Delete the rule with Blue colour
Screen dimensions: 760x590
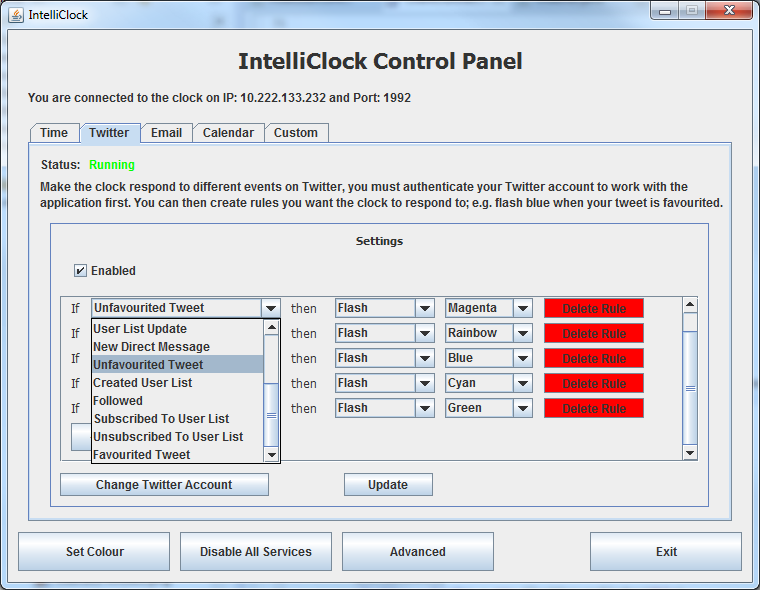click(594, 358)
